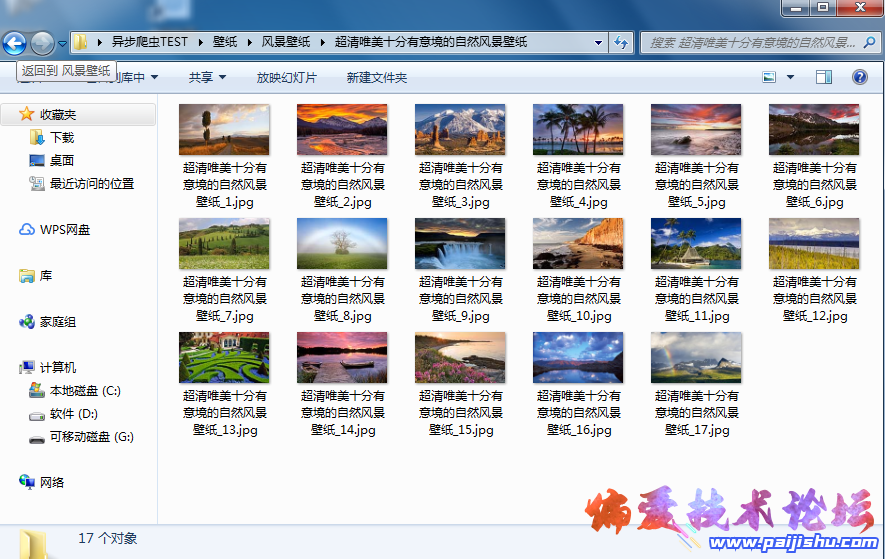
Task: Click 壁纸 in the address breadcrumb
Action: [225, 42]
